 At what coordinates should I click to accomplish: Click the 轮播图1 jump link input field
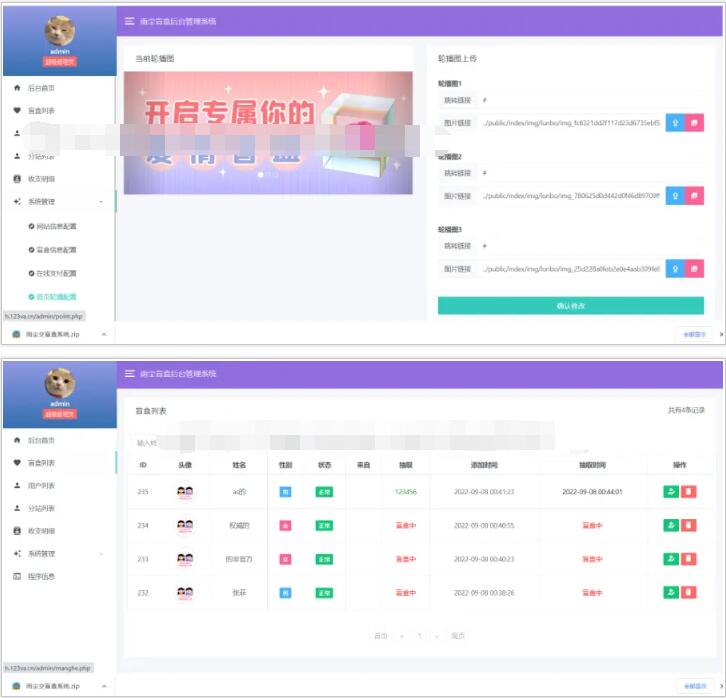point(592,100)
